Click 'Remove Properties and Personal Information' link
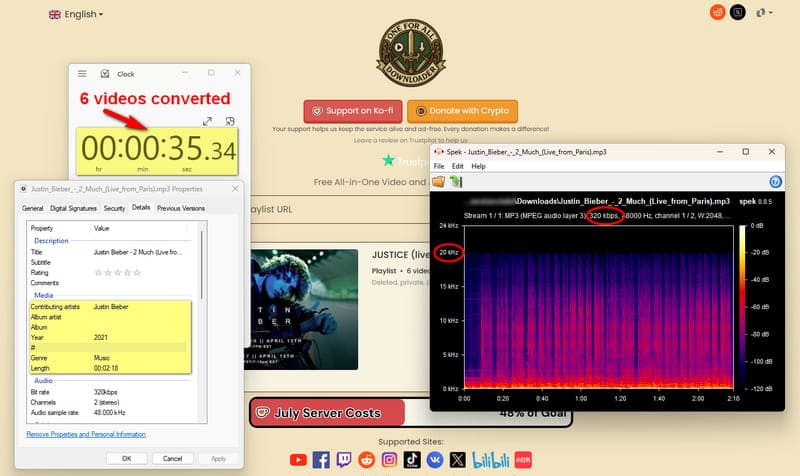Viewport: 800px width, 476px height. (86, 434)
